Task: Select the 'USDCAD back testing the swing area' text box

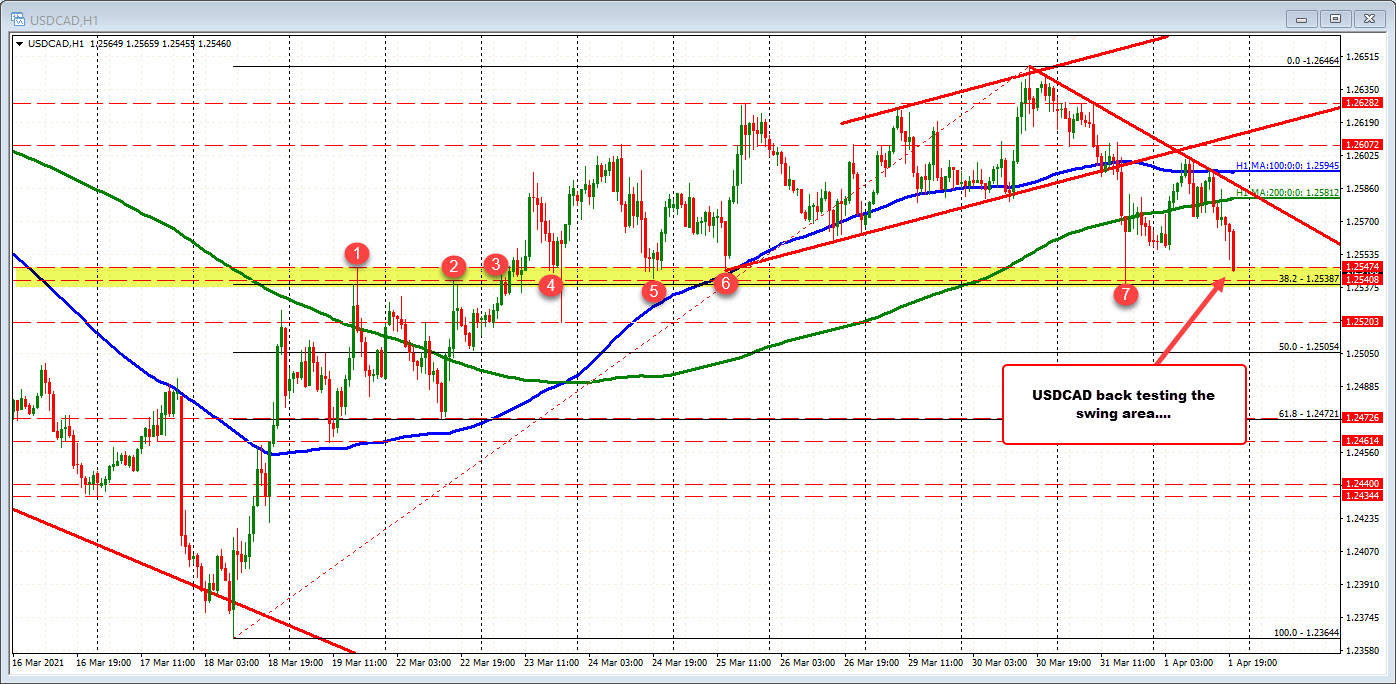Action: pyautogui.click(x=1124, y=404)
